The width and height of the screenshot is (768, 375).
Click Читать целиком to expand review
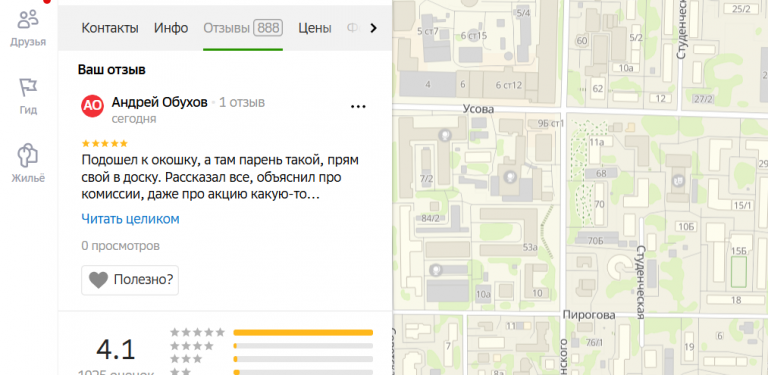point(130,219)
